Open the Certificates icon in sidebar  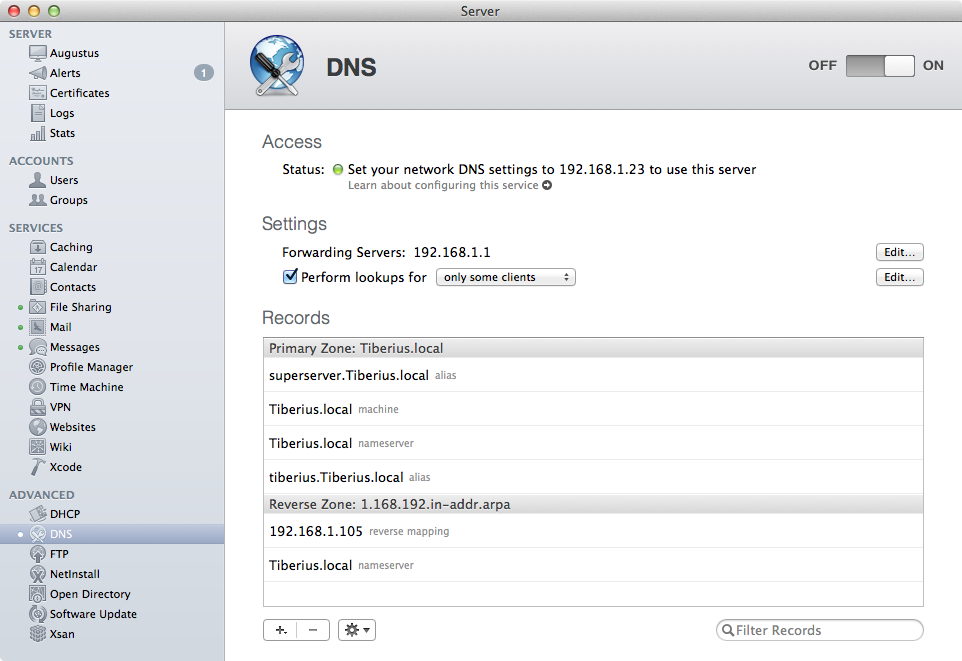point(37,93)
